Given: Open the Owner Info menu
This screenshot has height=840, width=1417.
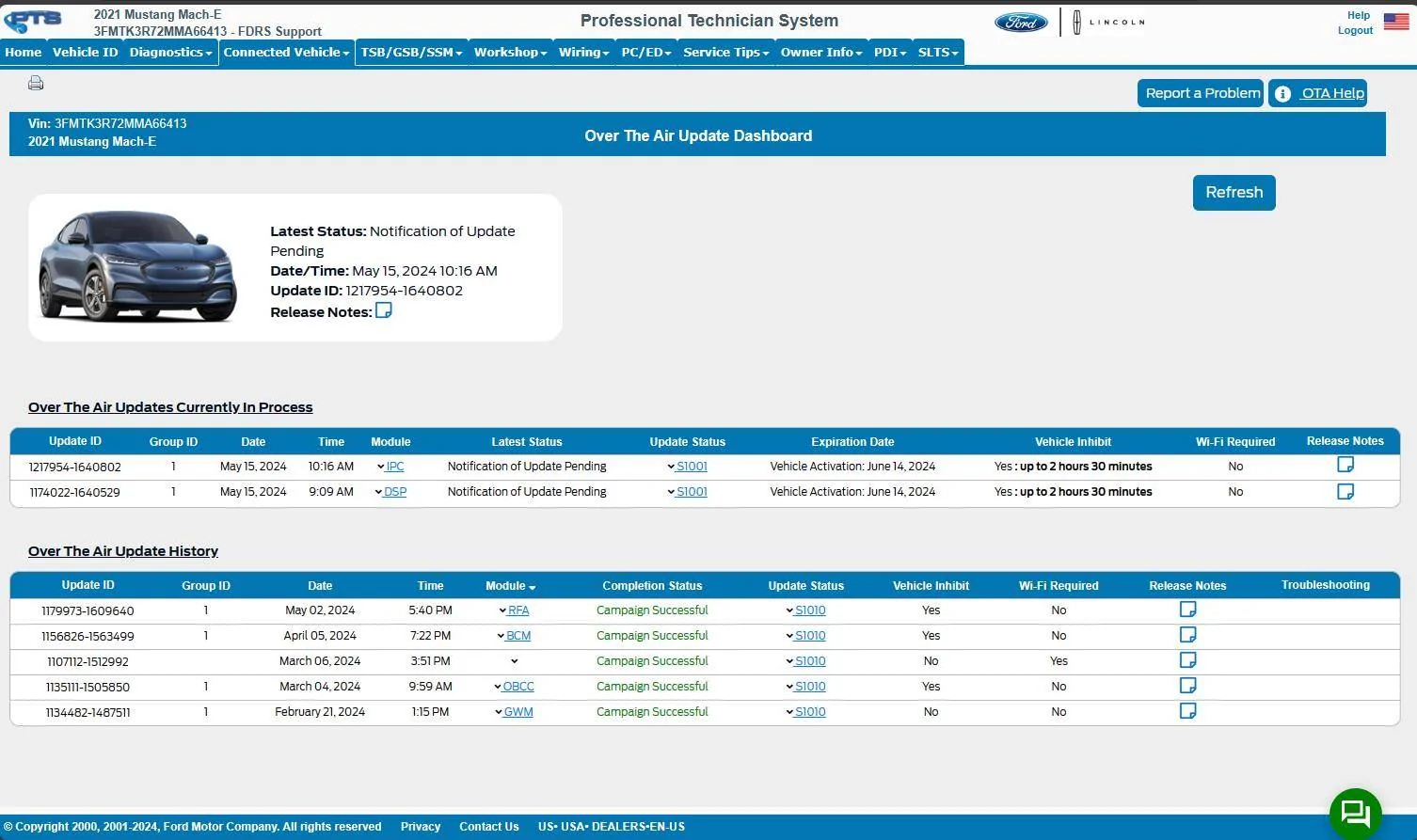Looking at the screenshot, I should click(x=821, y=53).
